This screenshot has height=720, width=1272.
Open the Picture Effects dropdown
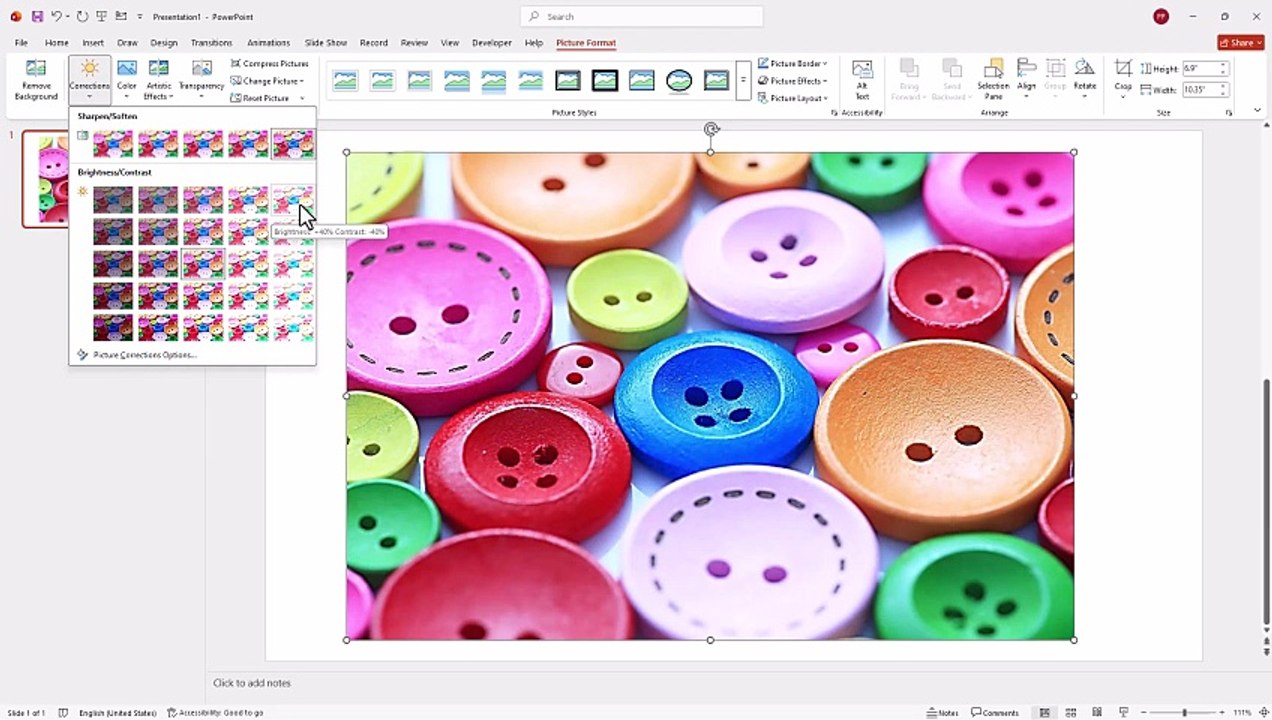click(792, 80)
